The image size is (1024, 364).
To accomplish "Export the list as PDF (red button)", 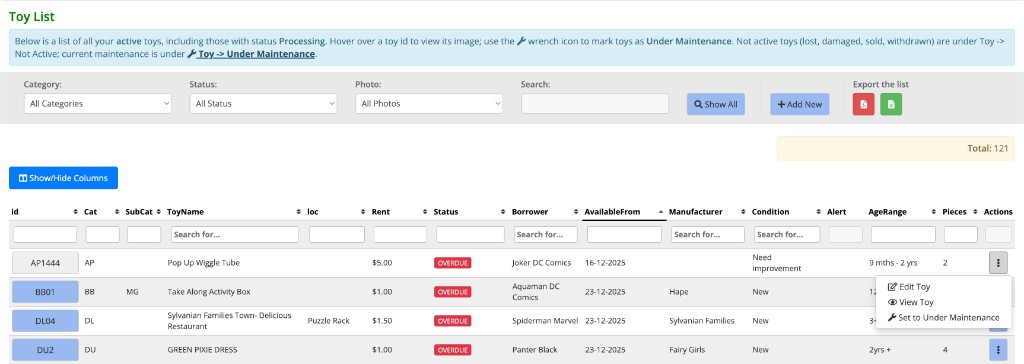I will (x=863, y=105).
